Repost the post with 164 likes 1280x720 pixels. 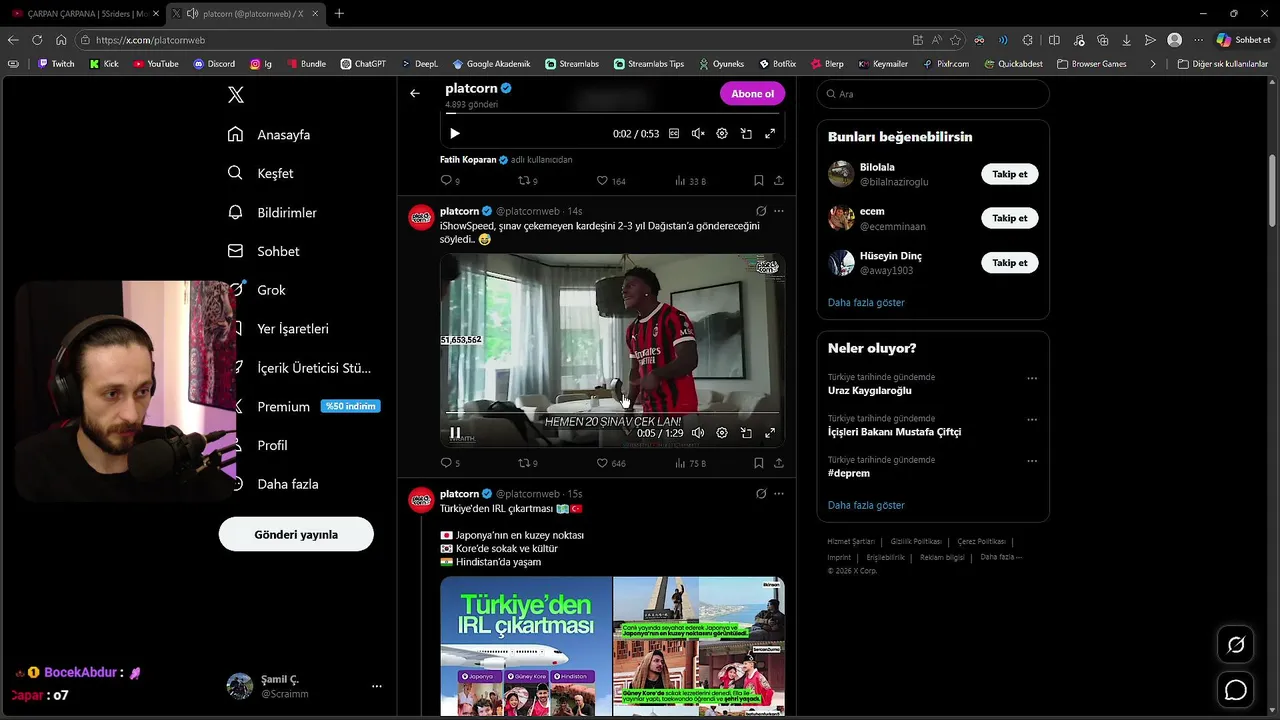point(527,181)
